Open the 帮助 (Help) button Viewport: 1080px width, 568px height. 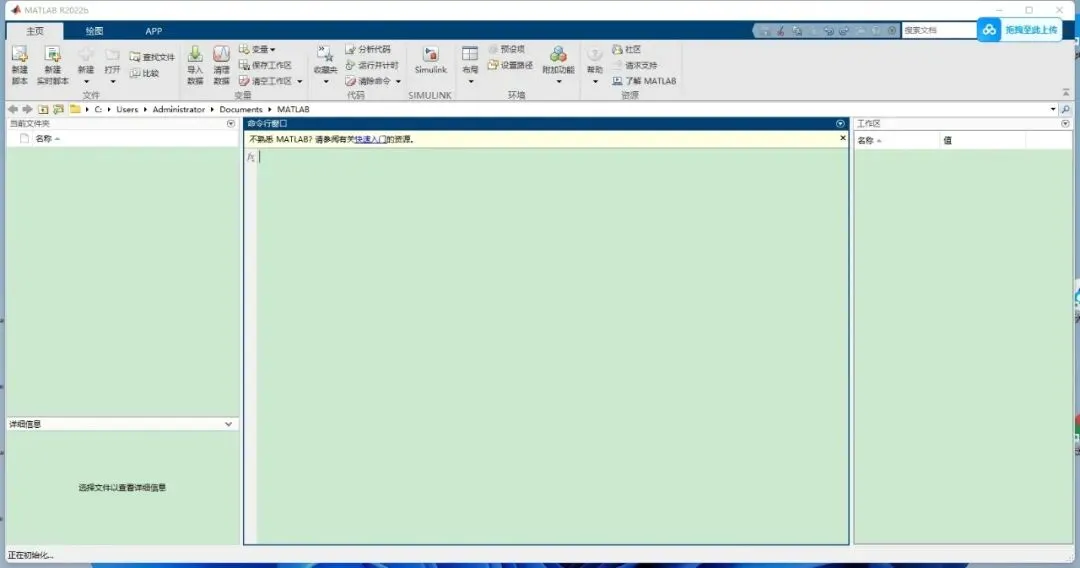[x=594, y=65]
